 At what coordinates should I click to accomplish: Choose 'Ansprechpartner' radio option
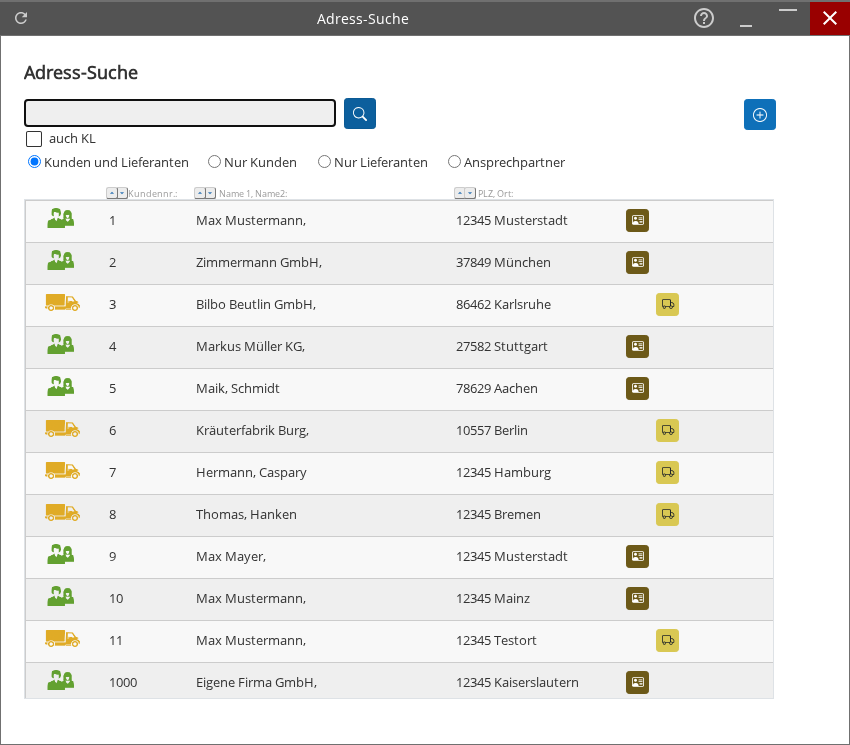(x=454, y=162)
